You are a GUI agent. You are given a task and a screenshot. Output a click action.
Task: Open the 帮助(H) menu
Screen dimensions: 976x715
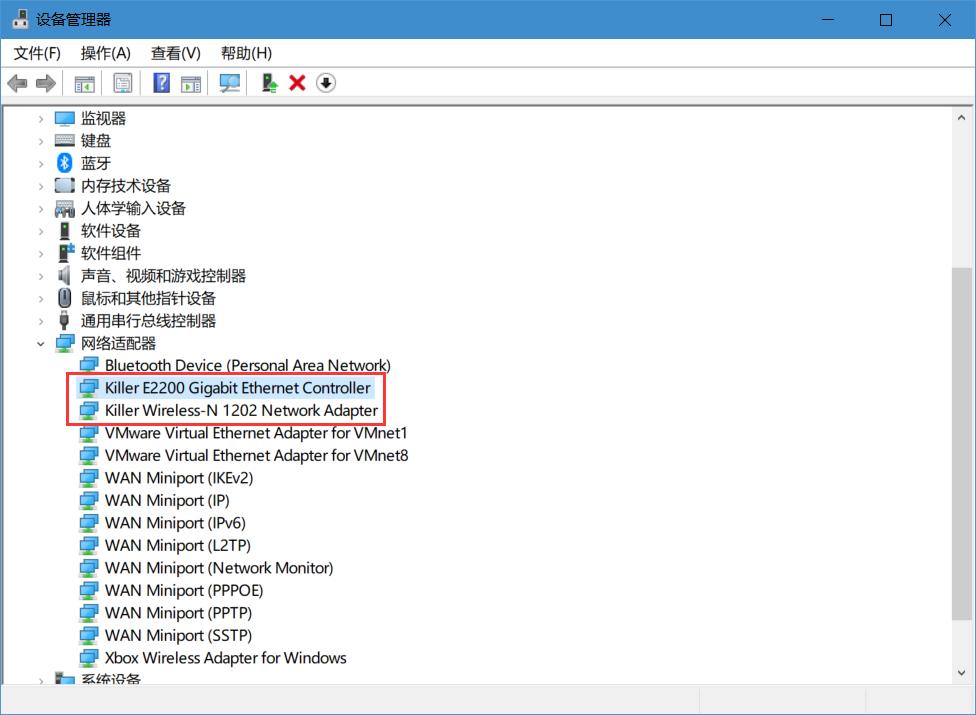tap(246, 53)
